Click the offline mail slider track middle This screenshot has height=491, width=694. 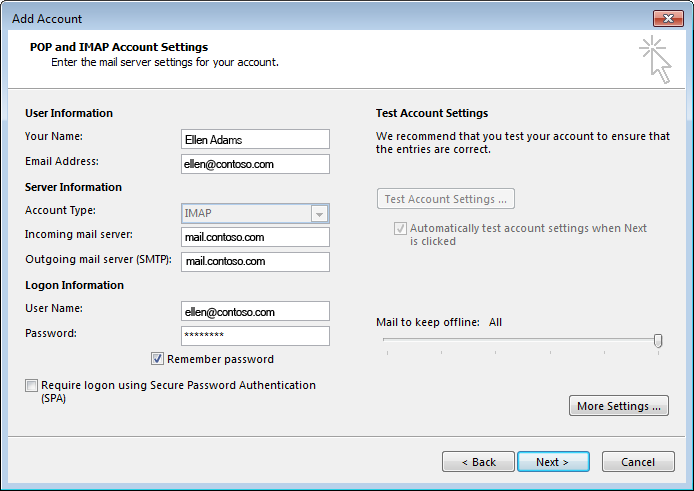(522, 340)
